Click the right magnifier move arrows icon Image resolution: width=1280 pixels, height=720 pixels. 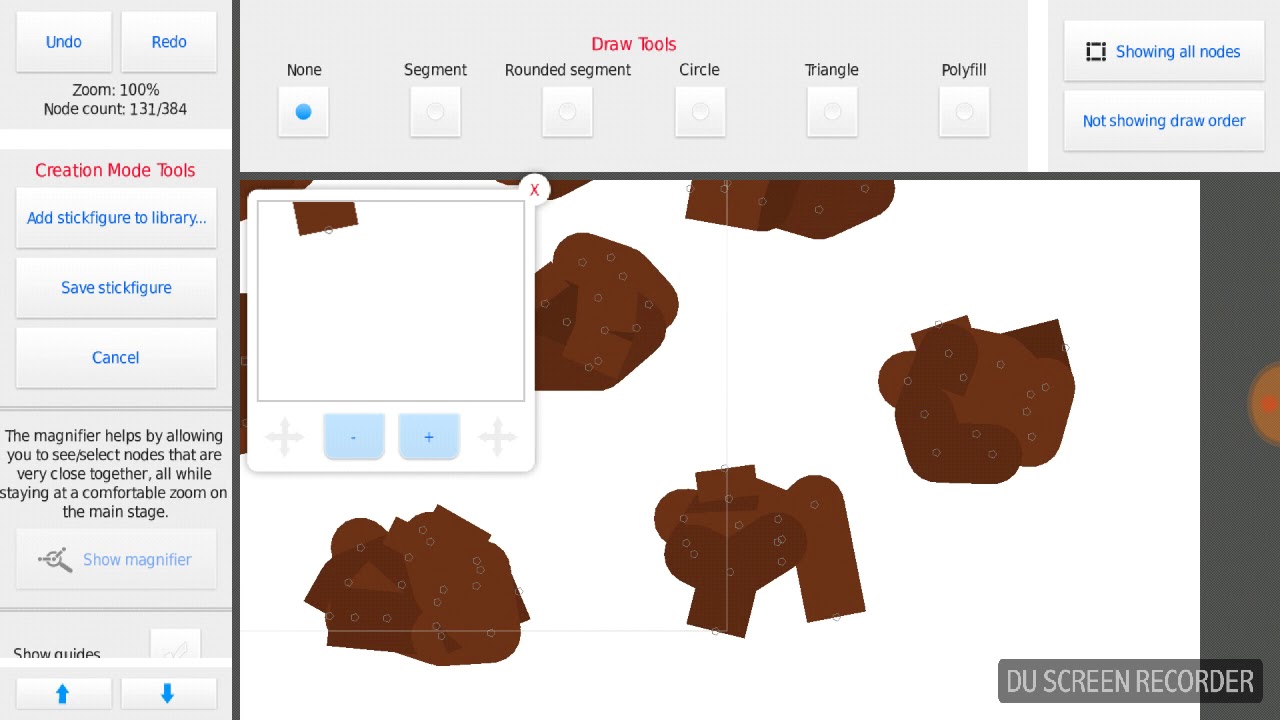point(497,437)
